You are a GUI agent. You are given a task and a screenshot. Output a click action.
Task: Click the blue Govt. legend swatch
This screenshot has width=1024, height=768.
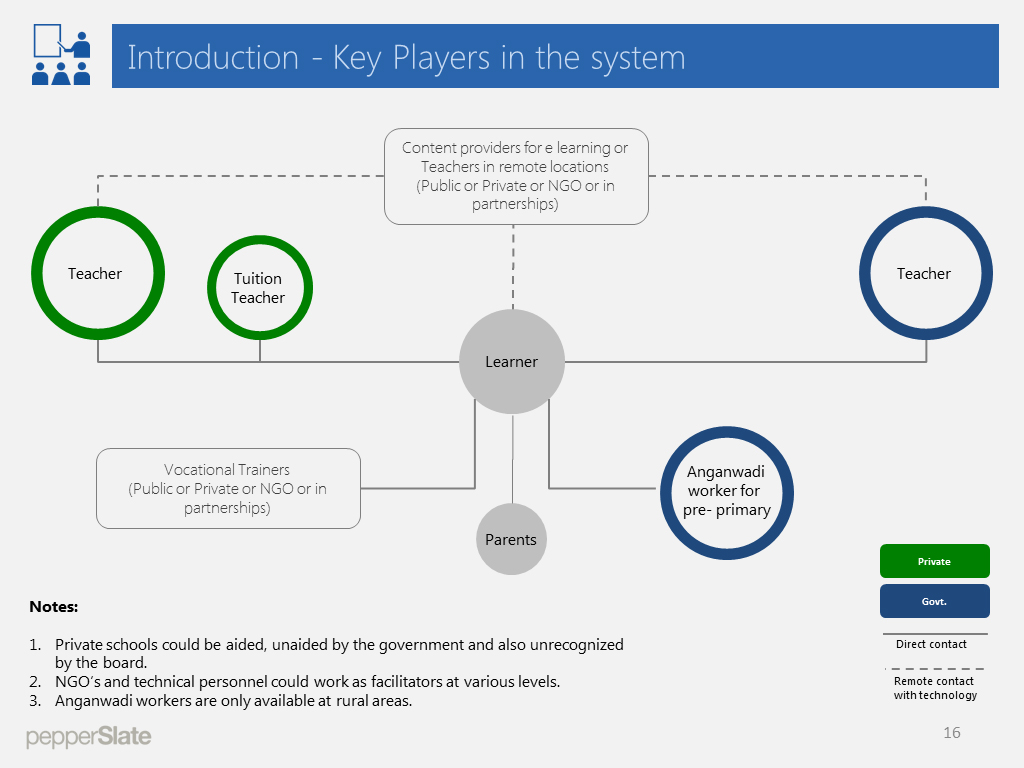(935, 601)
